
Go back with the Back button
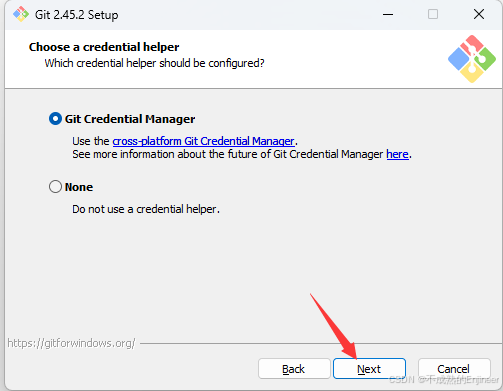tap(294, 369)
